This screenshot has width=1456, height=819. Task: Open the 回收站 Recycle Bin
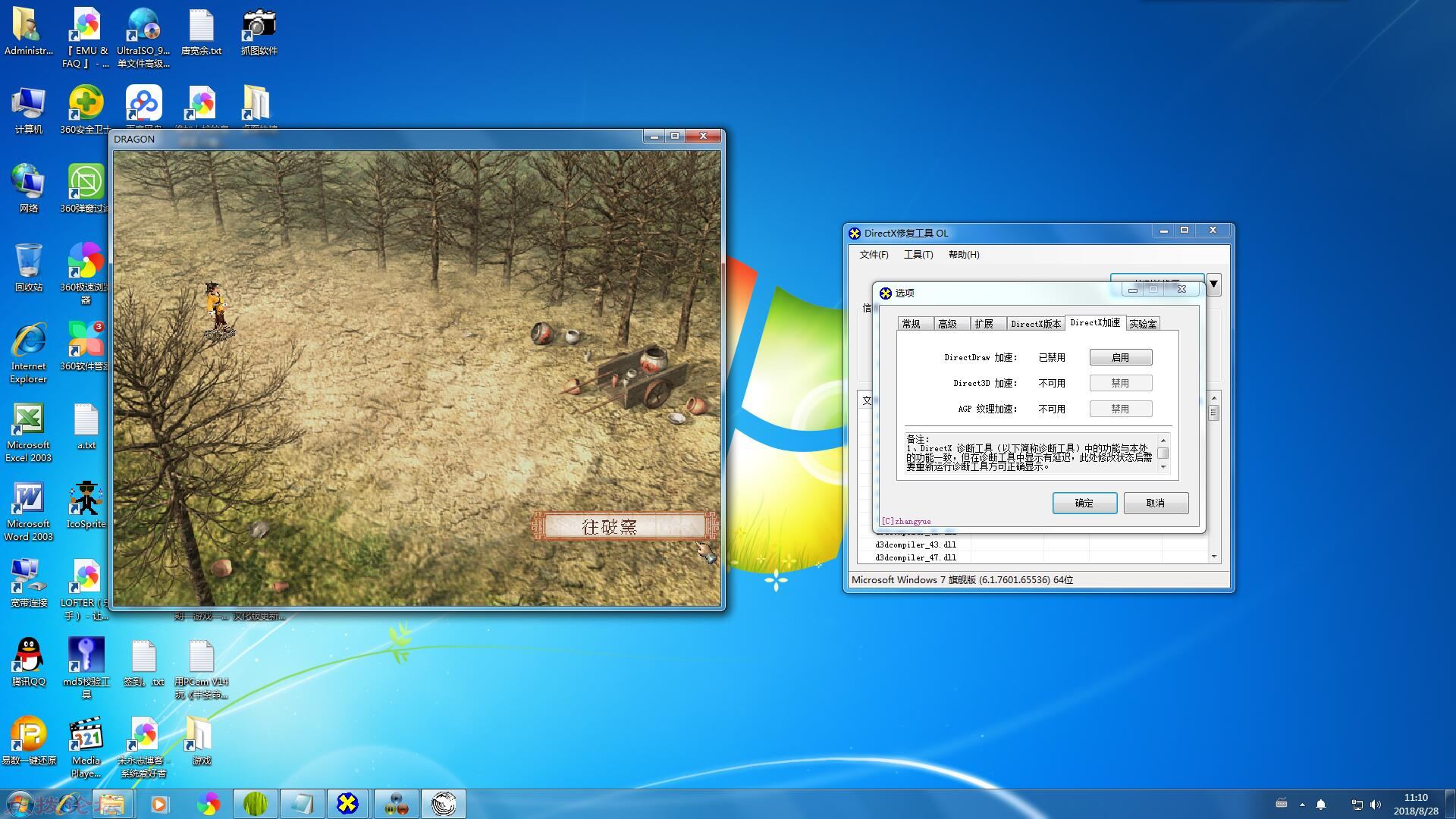click(28, 268)
